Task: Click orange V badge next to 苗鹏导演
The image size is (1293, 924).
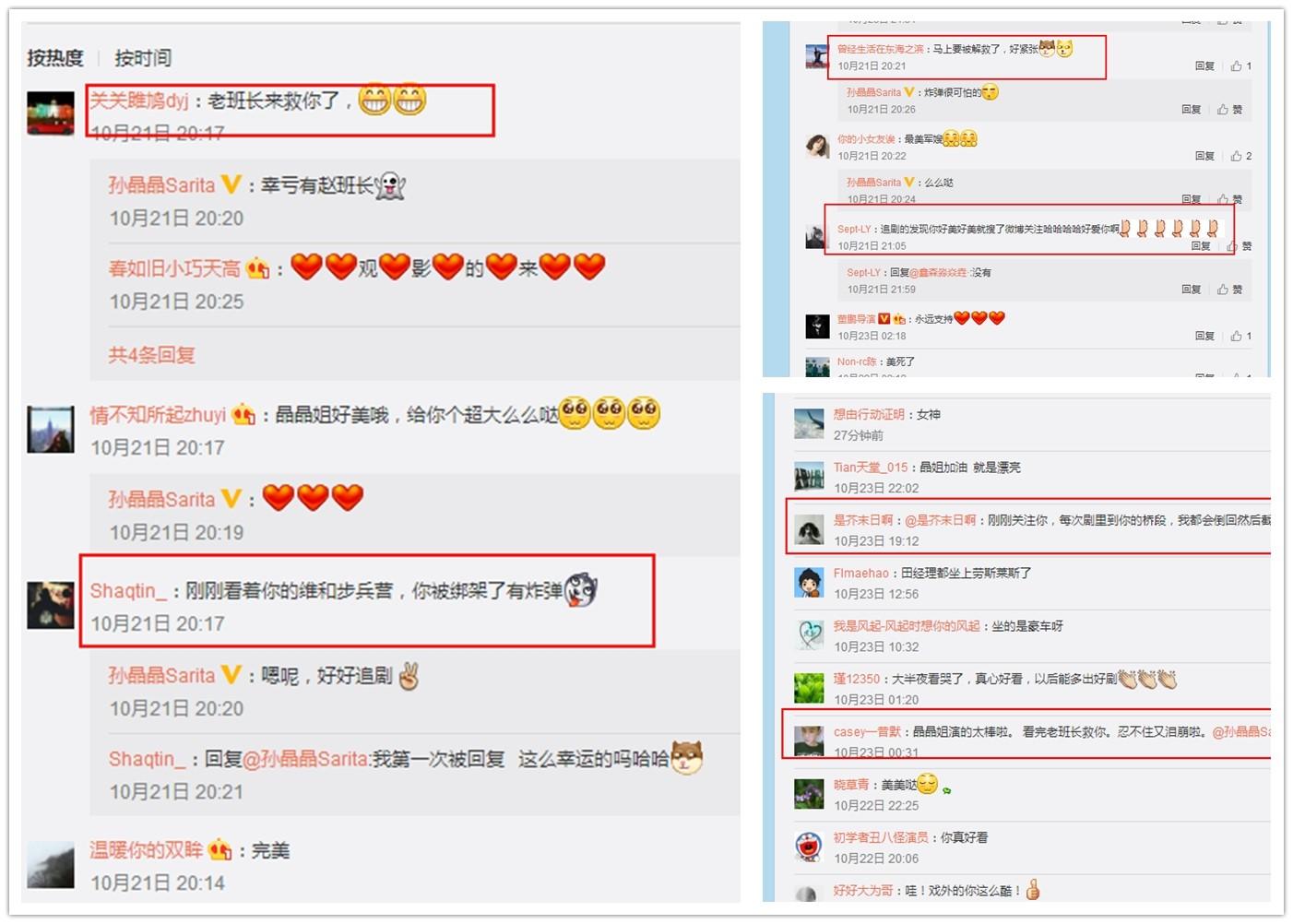Action: click(884, 319)
